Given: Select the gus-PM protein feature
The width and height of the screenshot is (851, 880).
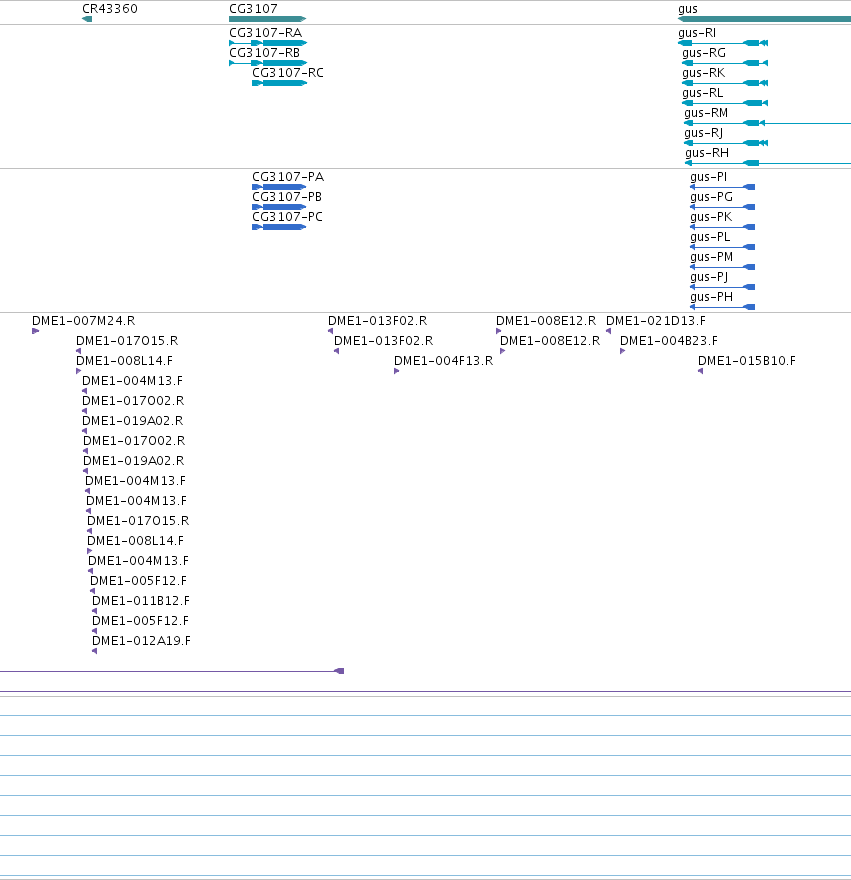Looking at the screenshot, I should pyautogui.click(x=722, y=267).
